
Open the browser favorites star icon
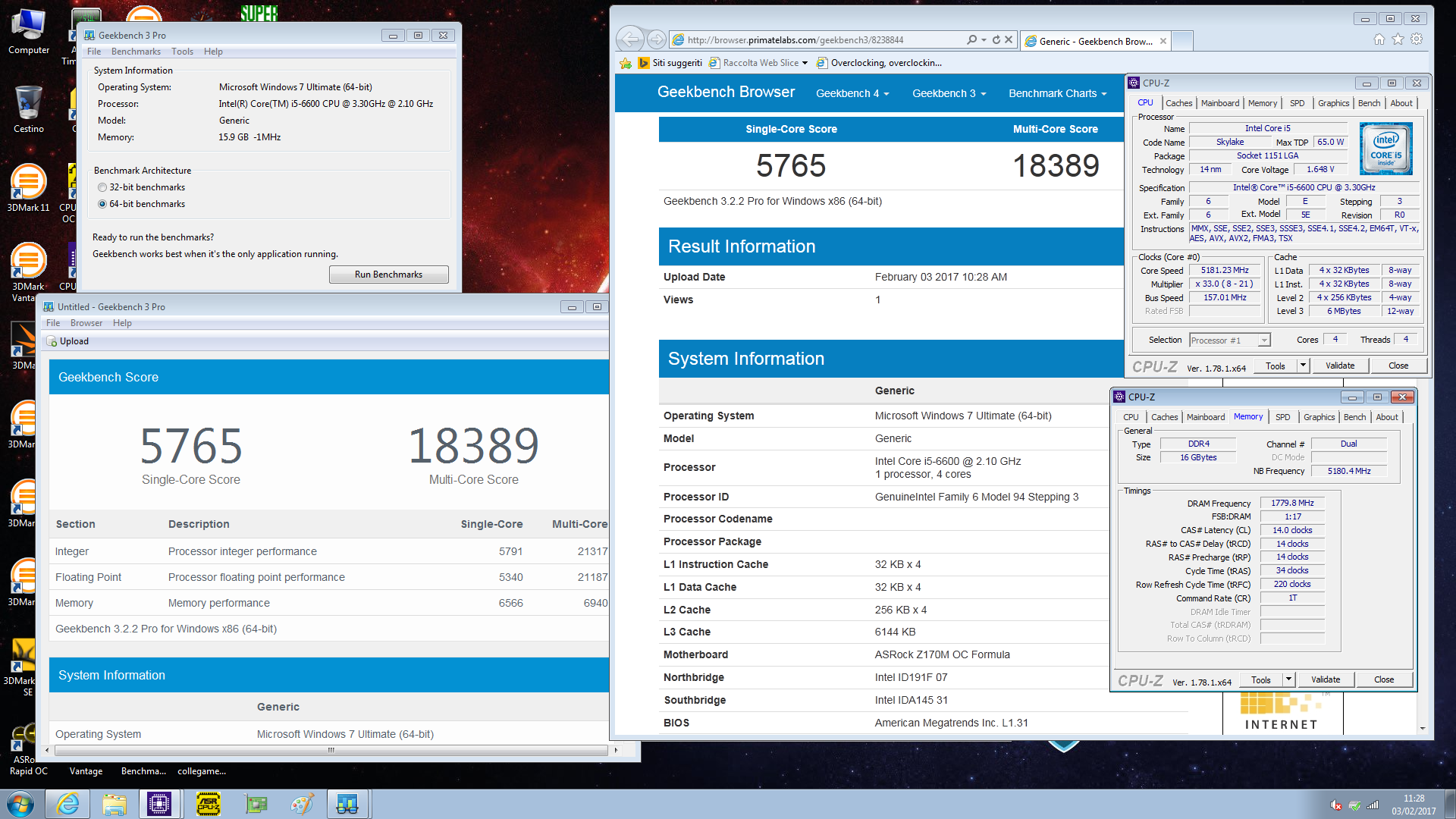tap(1398, 39)
